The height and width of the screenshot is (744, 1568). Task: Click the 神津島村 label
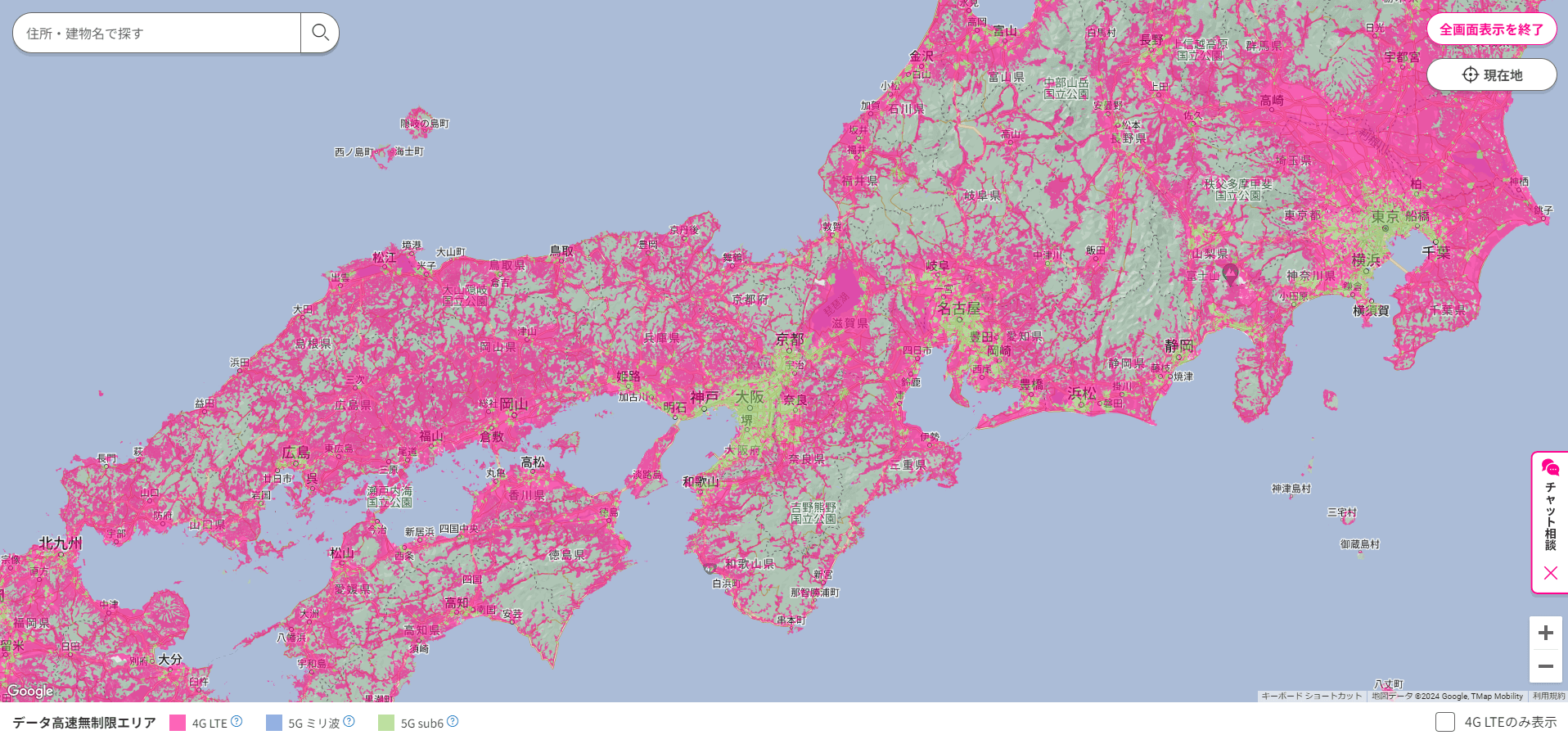[x=1291, y=489]
